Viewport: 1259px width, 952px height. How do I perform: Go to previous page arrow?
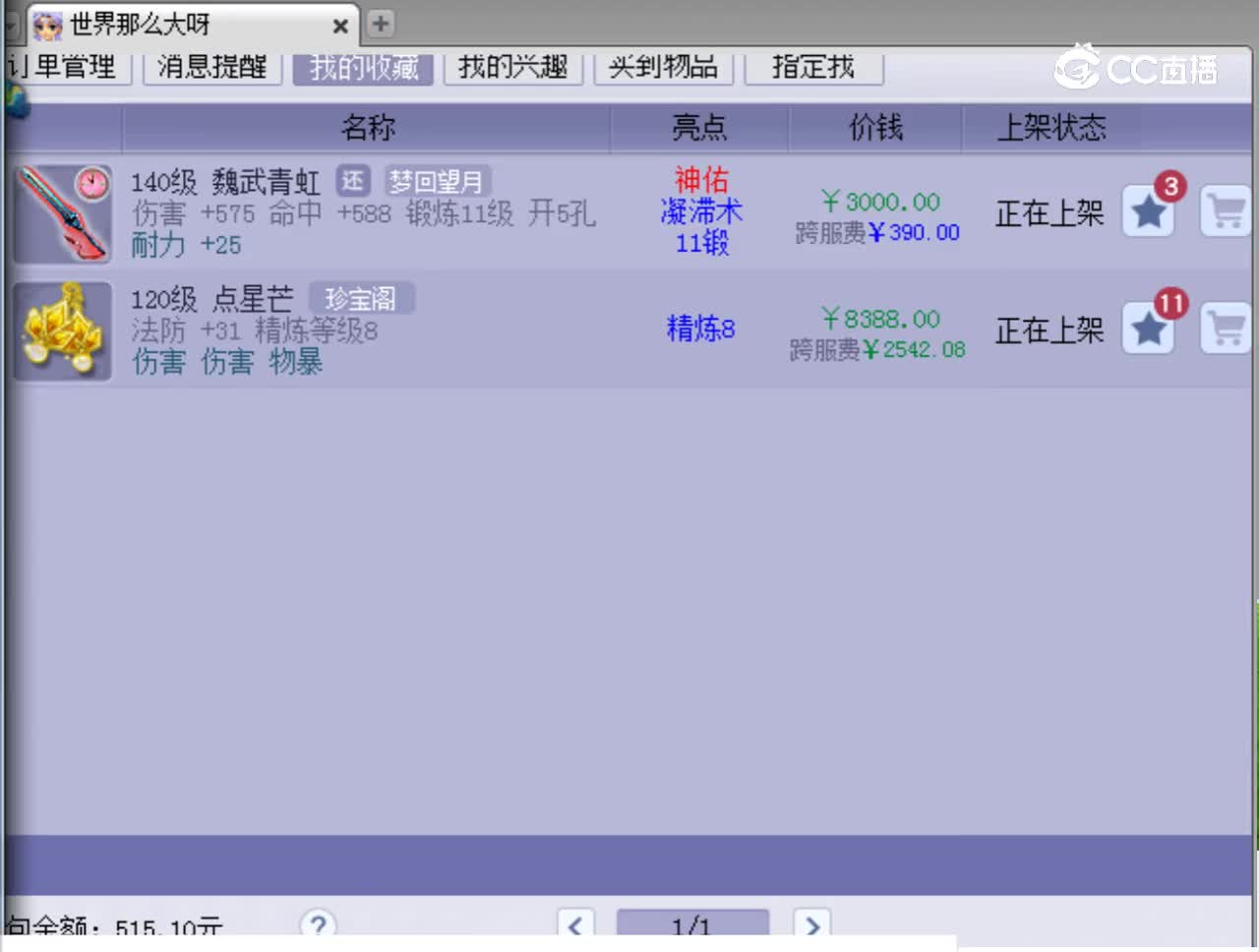[575, 924]
